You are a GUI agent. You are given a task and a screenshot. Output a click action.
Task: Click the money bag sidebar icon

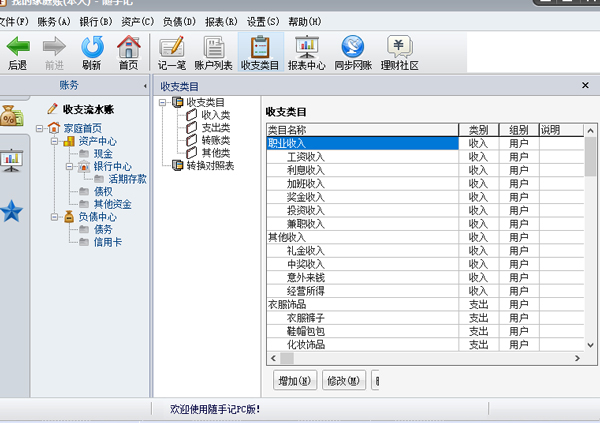tap(11, 116)
